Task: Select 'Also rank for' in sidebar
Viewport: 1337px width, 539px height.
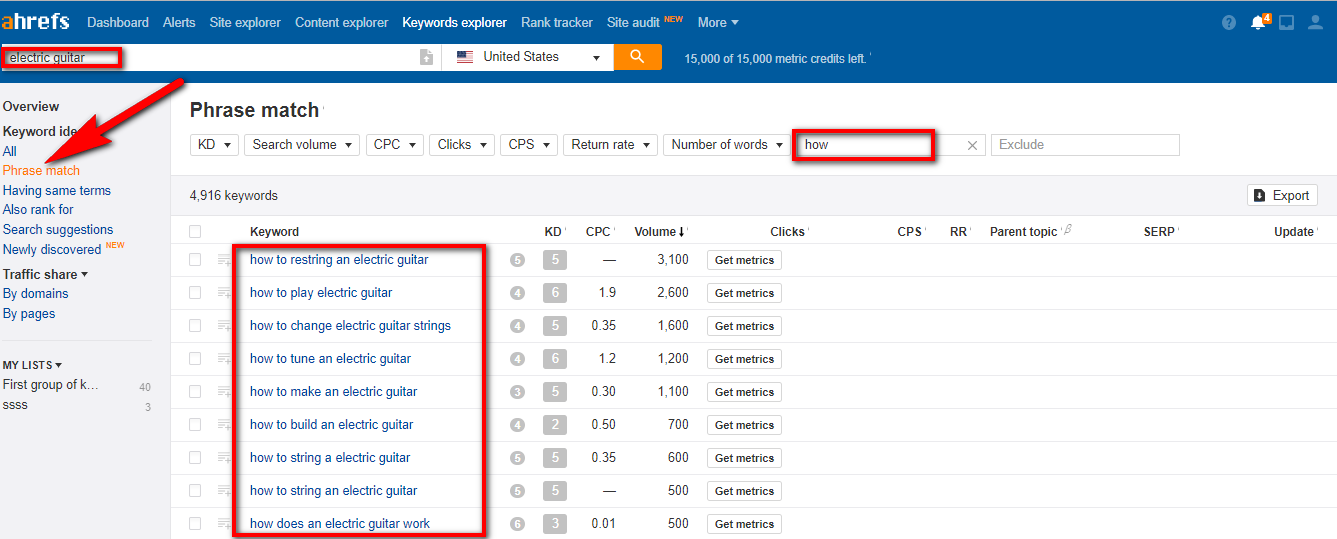Action: tap(38, 210)
